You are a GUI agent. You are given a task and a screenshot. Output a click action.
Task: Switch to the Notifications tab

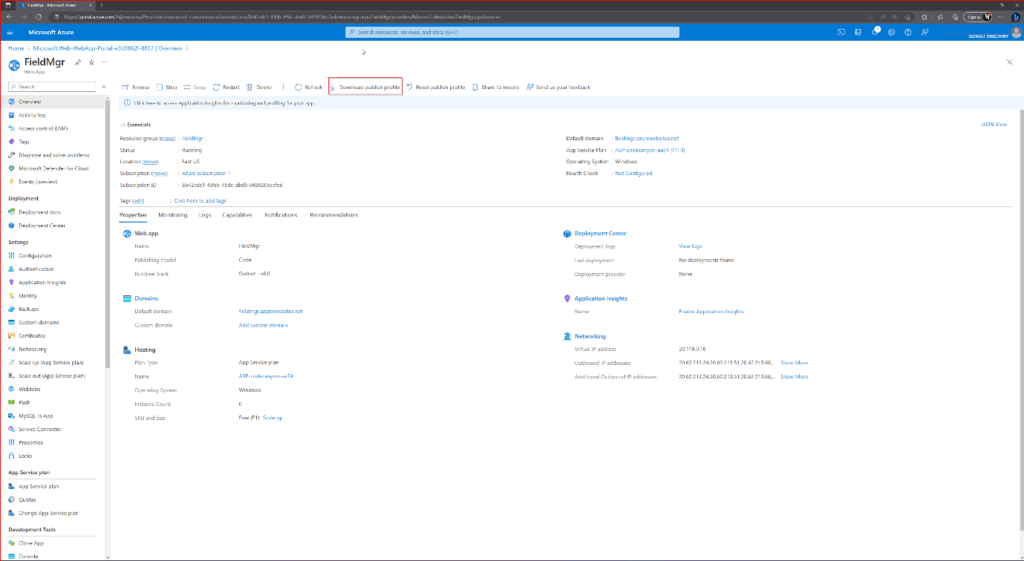click(x=281, y=215)
